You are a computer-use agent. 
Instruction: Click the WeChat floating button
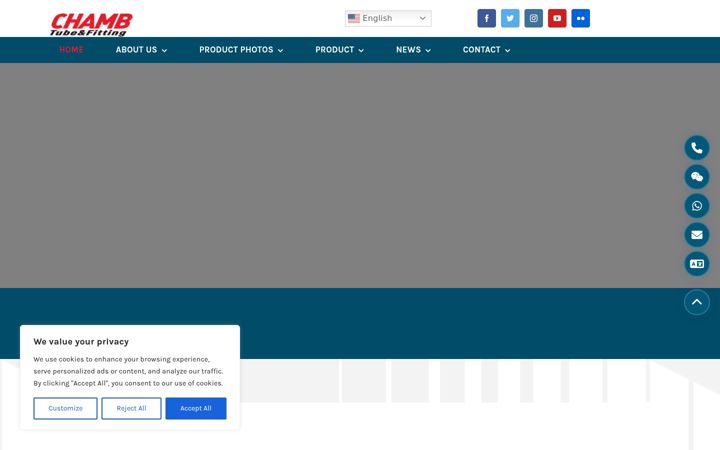pos(697,177)
